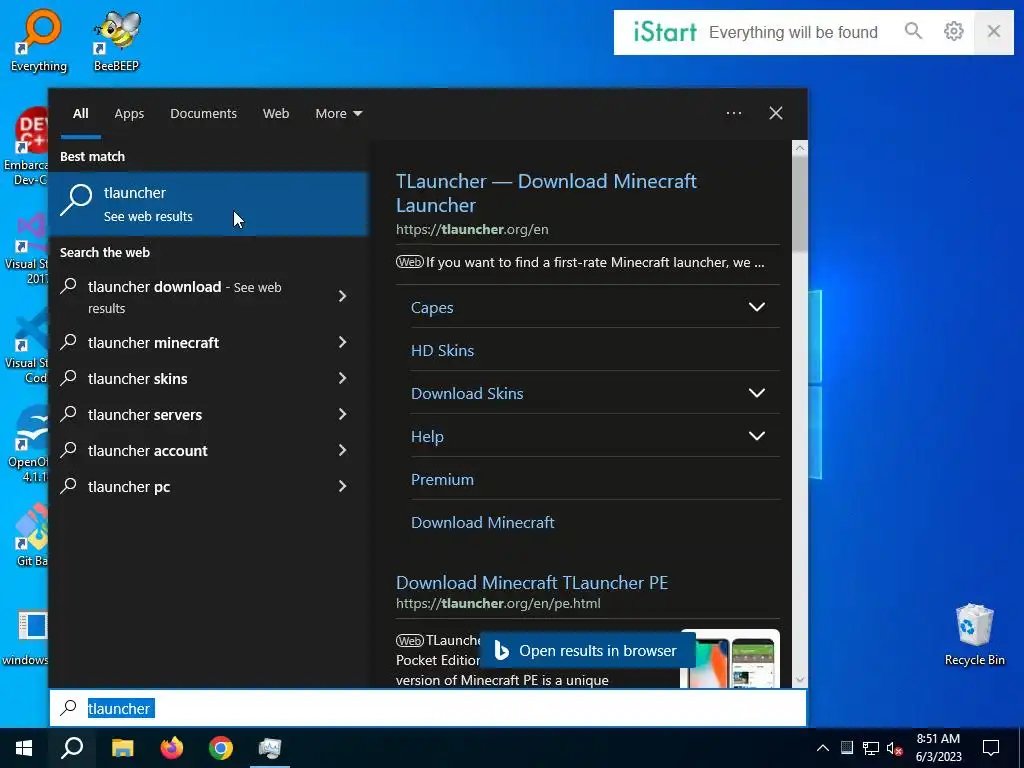Switch to the Apps search tab
This screenshot has width=1024, height=768.
click(x=129, y=113)
